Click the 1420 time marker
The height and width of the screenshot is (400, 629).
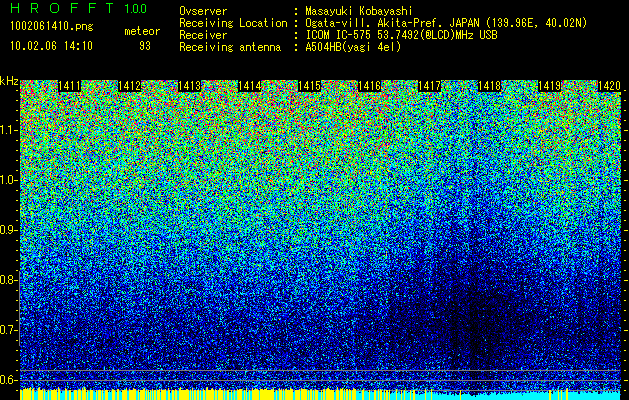tap(609, 86)
